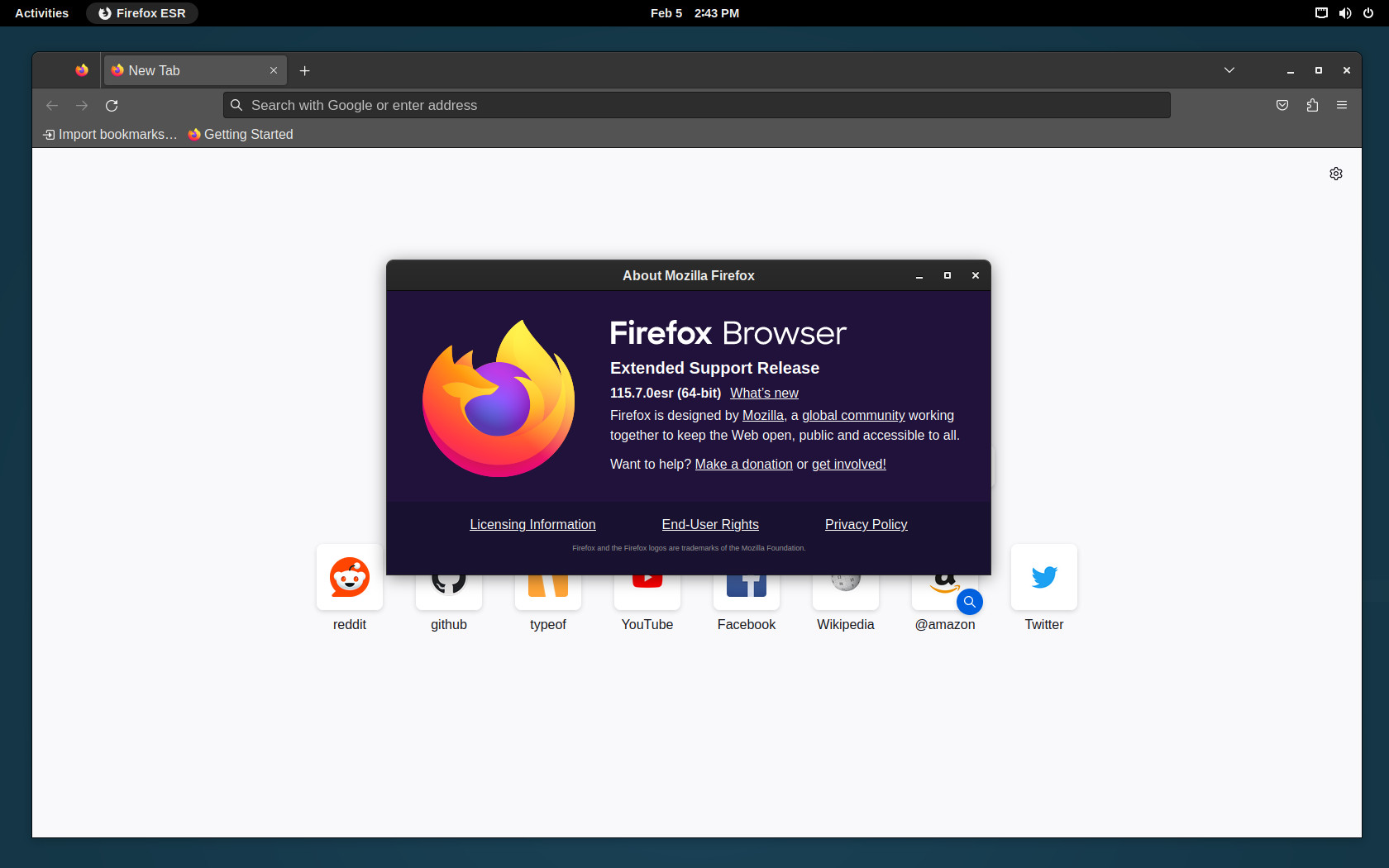Open the global community link
Image resolution: width=1389 pixels, height=868 pixels.
coord(853,416)
